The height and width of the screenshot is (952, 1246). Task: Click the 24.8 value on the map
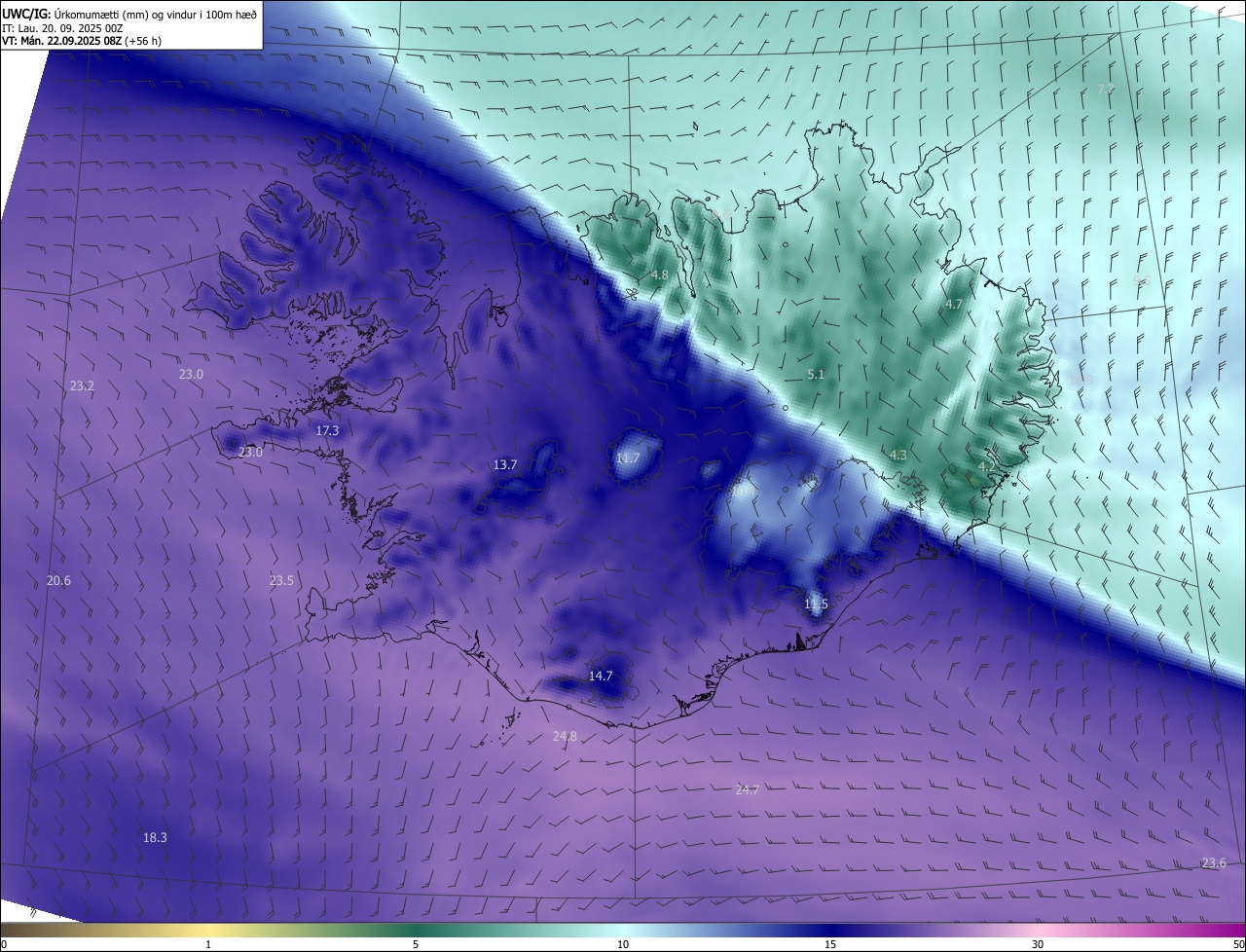pos(565,736)
